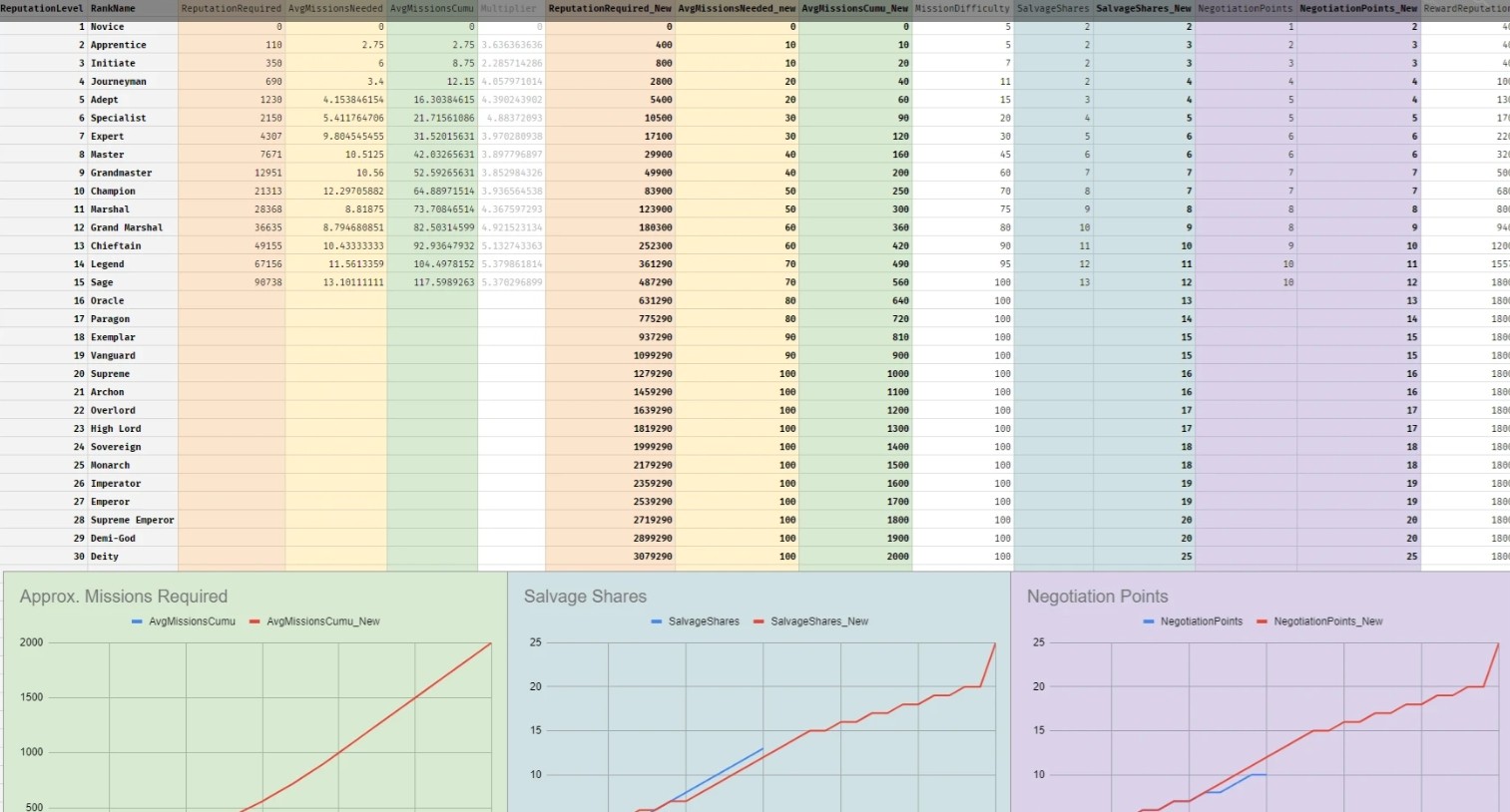Select the Sage rank cell
The height and width of the screenshot is (812, 1510).
click(133, 282)
